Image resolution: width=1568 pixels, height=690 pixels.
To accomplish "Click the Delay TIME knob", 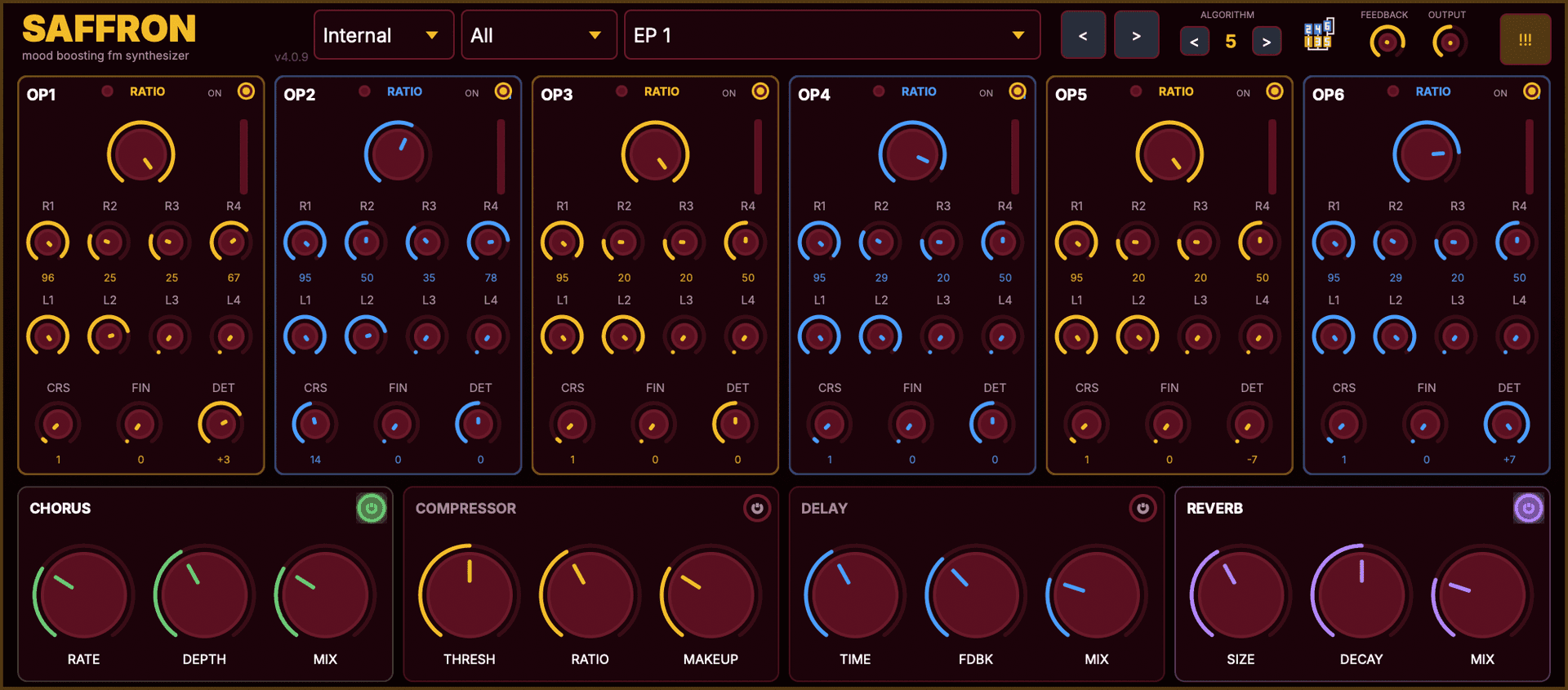I will 855,594.
